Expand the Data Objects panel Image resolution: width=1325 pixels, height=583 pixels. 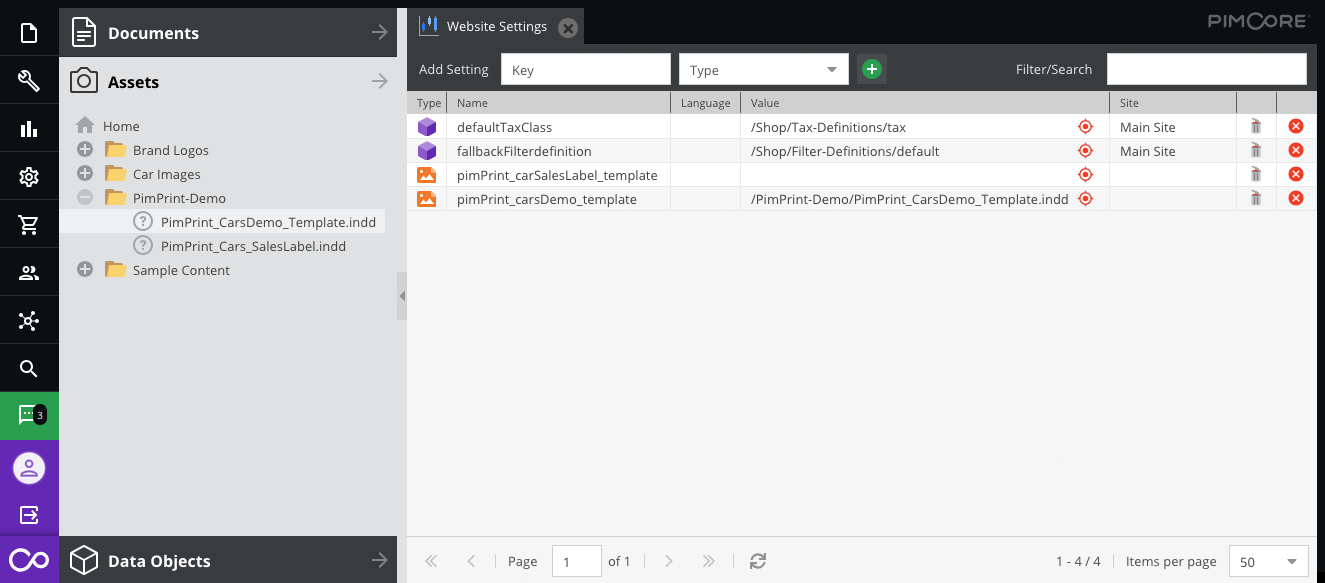pyautogui.click(x=228, y=561)
